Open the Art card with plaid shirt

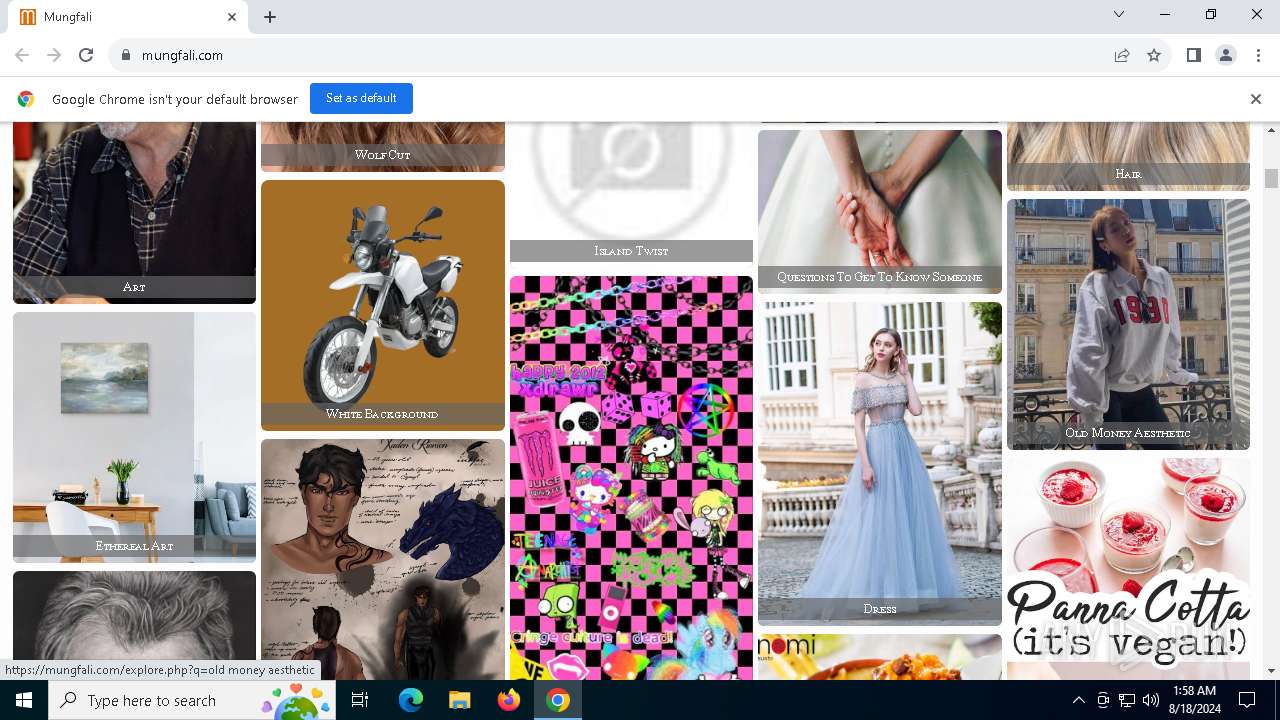(x=134, y=211)
